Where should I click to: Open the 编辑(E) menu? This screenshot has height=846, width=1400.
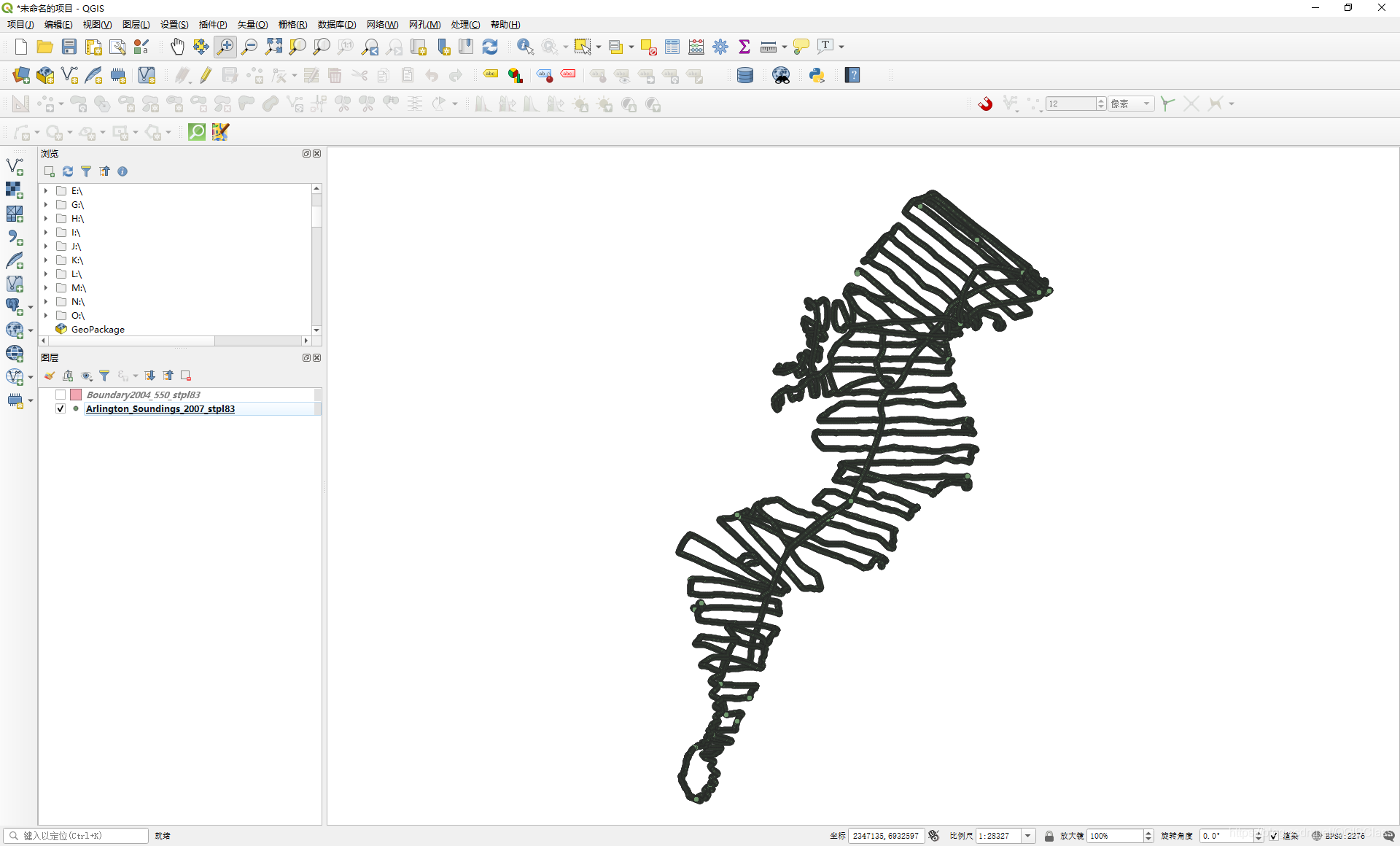58,25
